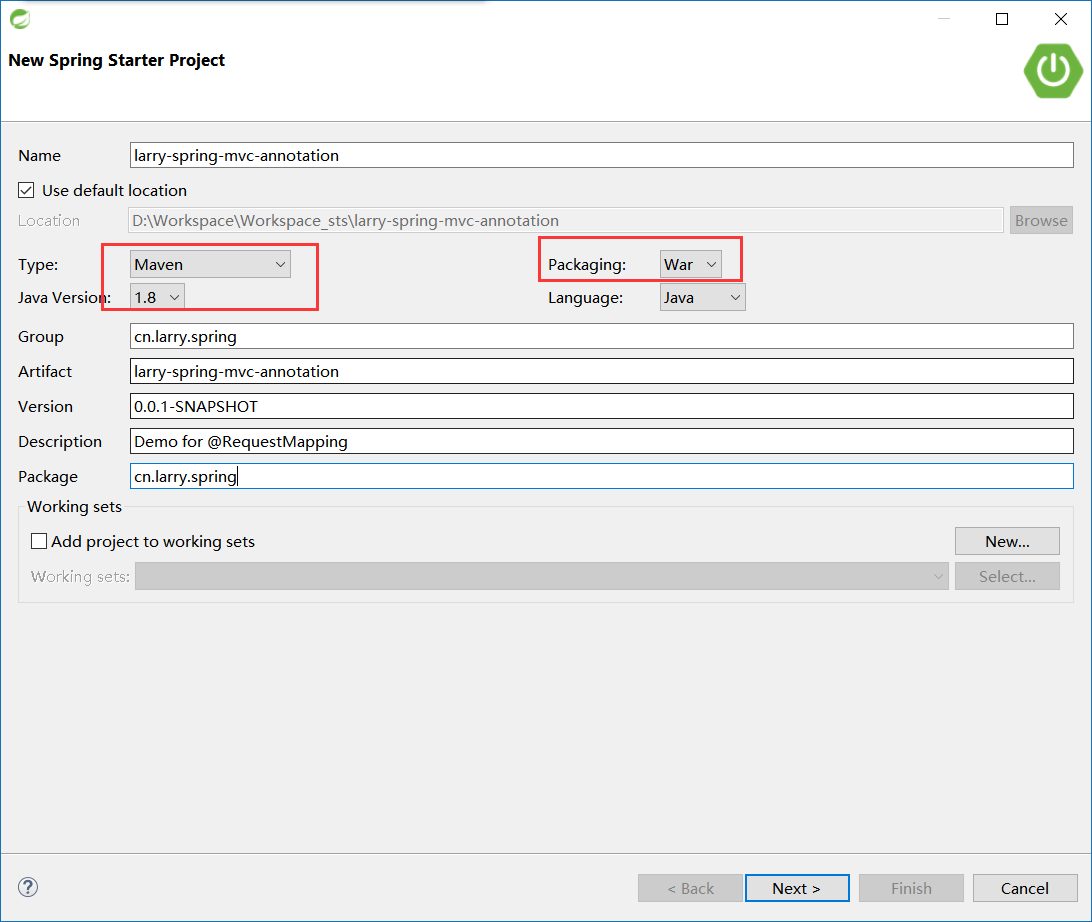
Task: Close the dialog with the X button
Action: click(x=1061, y=19)
